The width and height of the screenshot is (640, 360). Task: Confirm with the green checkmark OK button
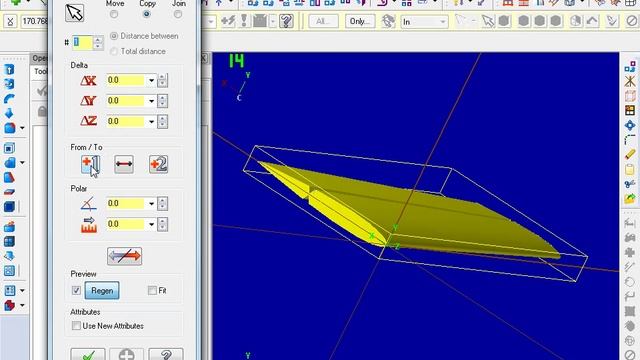click(x=88, y=354)
